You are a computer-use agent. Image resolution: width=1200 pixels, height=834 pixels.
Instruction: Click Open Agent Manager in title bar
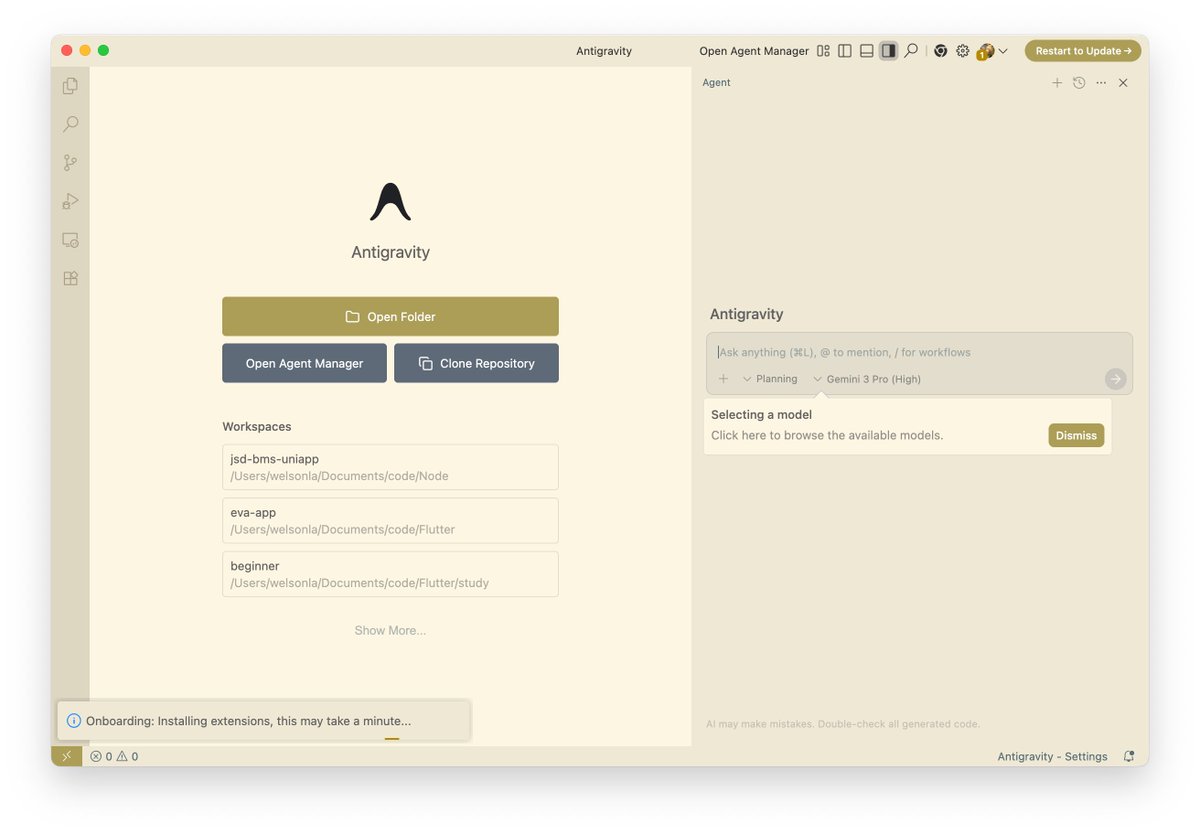tap(753, 51)
